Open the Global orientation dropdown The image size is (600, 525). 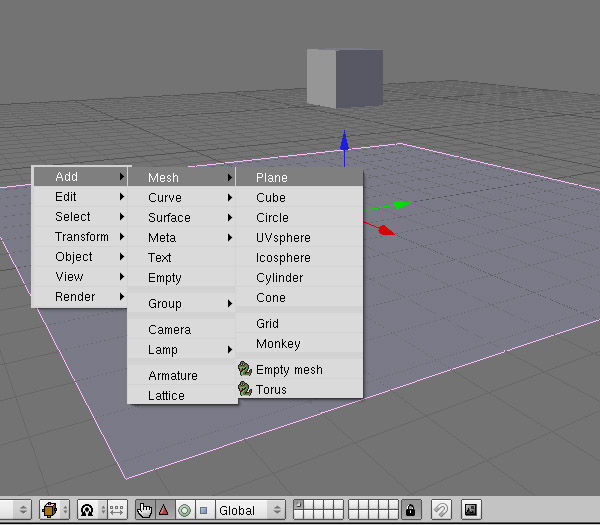click(x=250, y=510)
